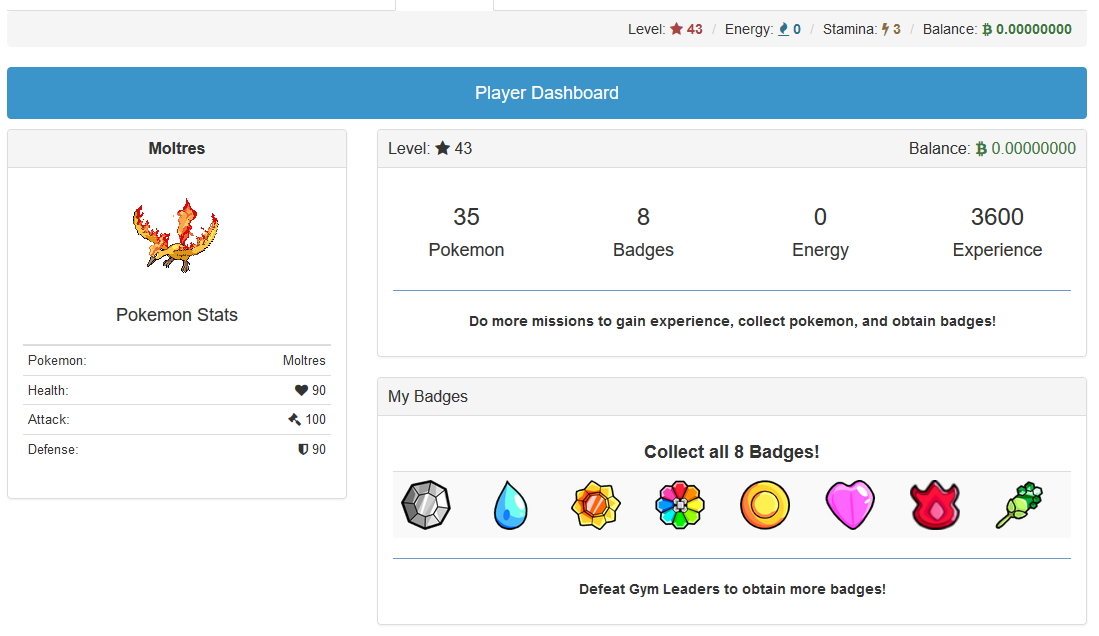Click the Defense value 90
Viewport: 1099px width, 636px height.
(319, 449)
